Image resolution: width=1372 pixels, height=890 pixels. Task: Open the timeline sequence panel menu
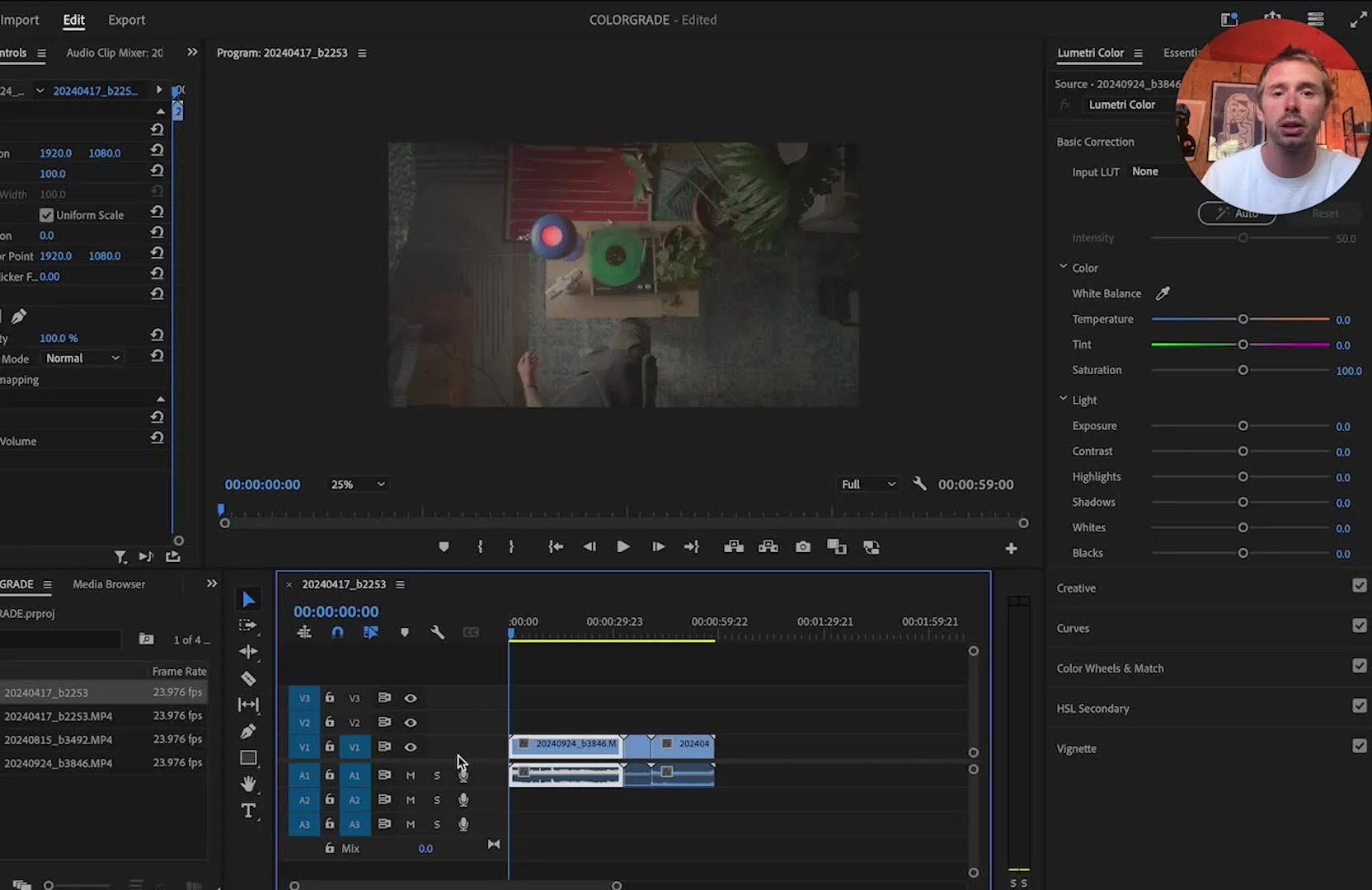click(x=400, y=584)
